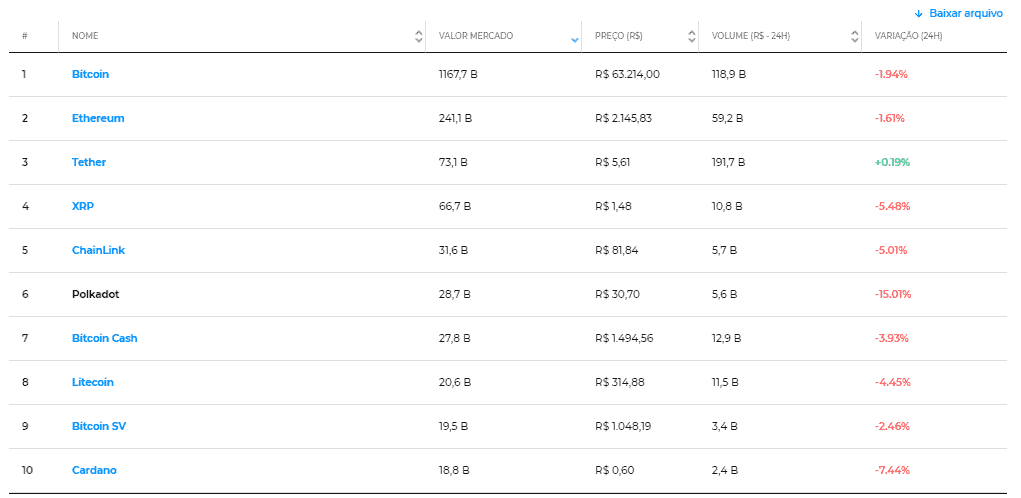The width and height of the screenshot is (1021, 498).
Task: Click Bitcoin SV price R$ 1.048,19
Action: [623, 426]
